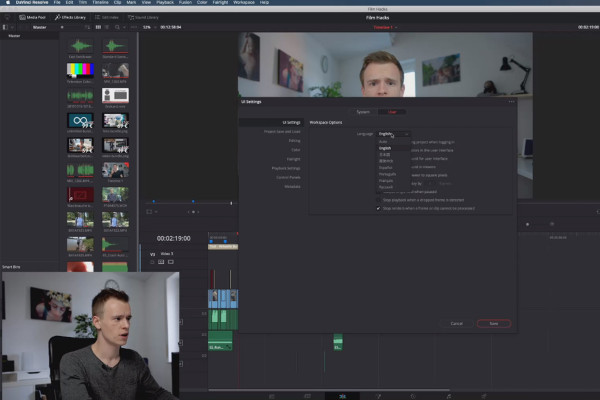Screen dimensions: 600x400
Task: Open the Workspace menu
Action: coord(244,2)
